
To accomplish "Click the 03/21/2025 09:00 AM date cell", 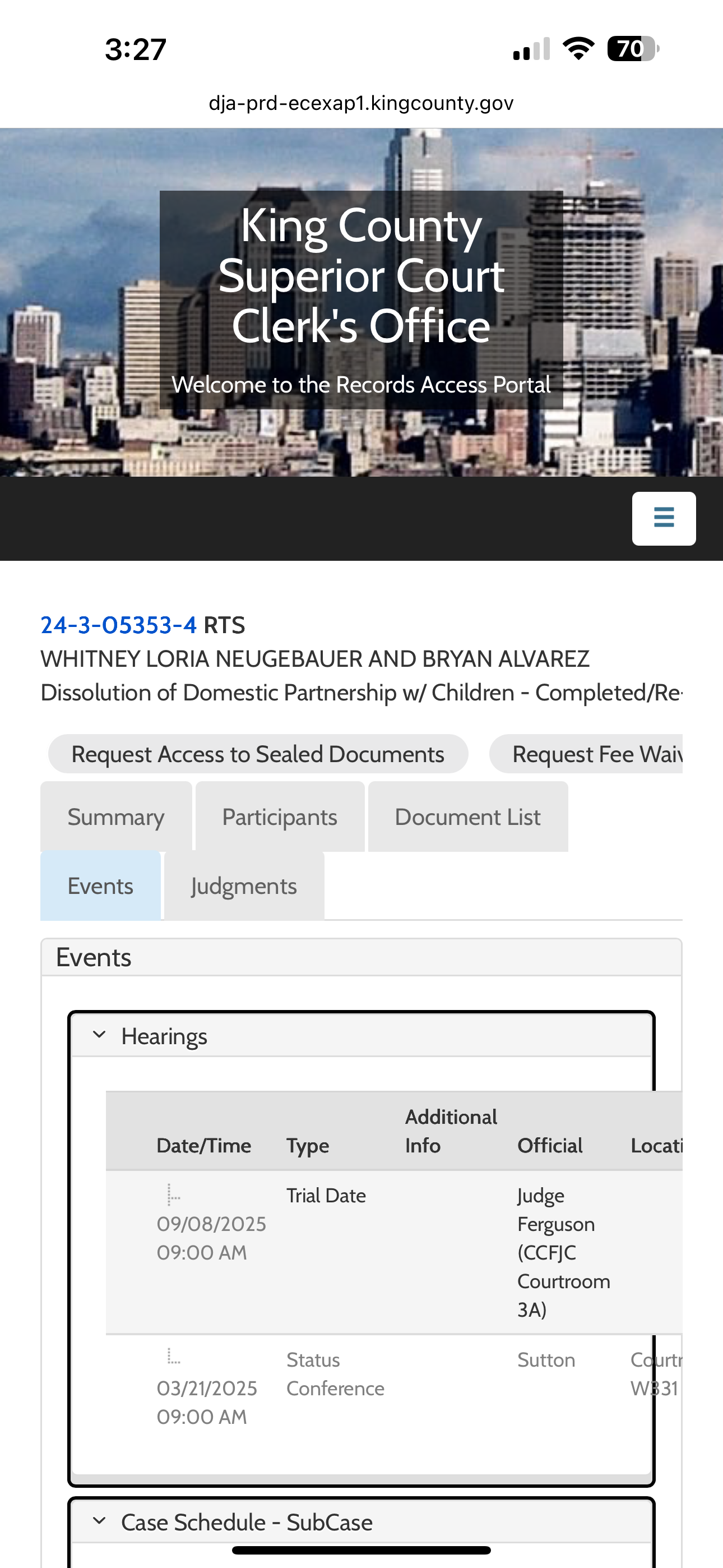I will click(x=207, y=1403).
